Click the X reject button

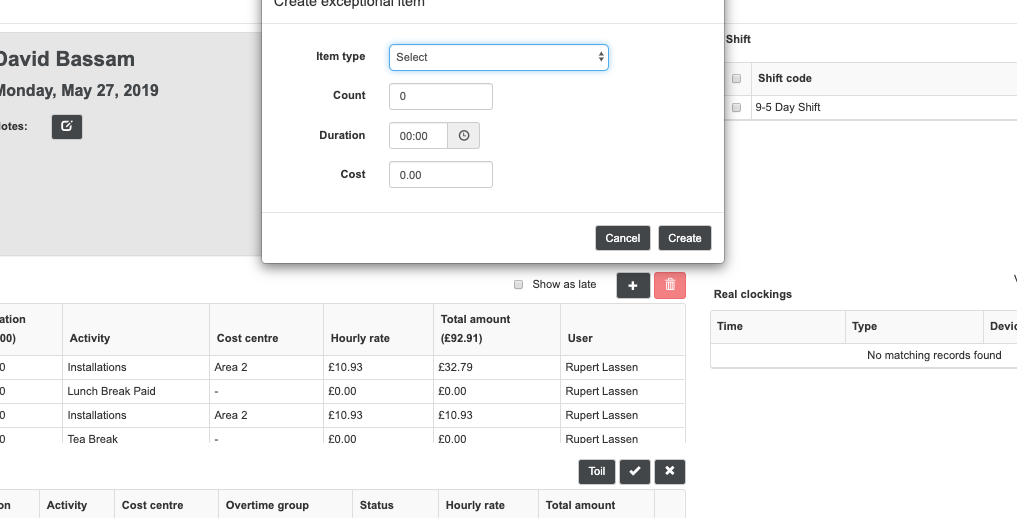coord(670,471)
